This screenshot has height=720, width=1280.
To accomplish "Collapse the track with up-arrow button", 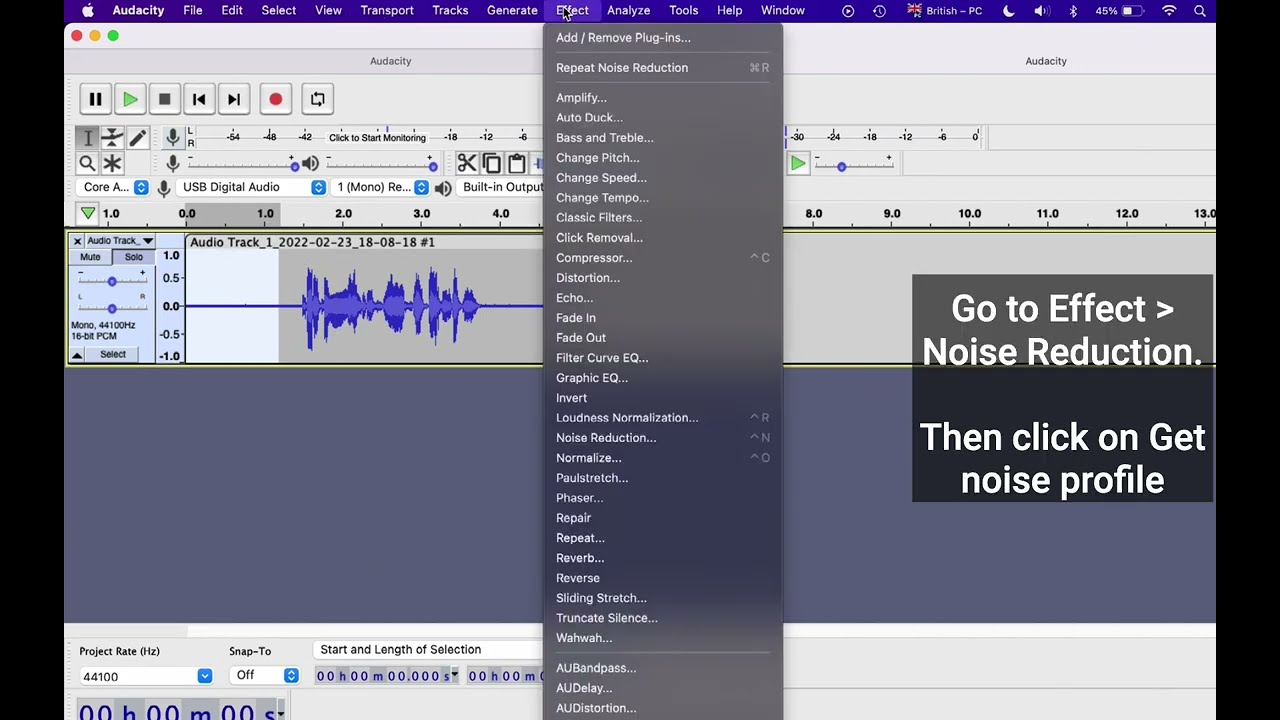I will click(x=77, y=355).
